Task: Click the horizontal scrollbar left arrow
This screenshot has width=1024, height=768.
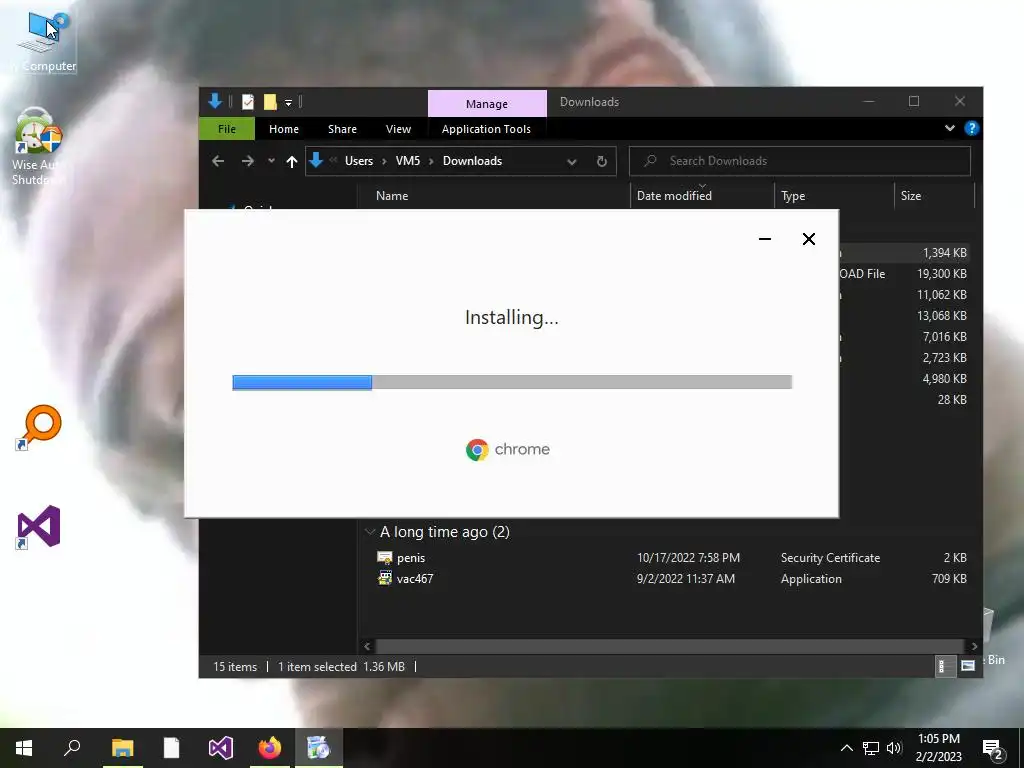Action: 367,646
